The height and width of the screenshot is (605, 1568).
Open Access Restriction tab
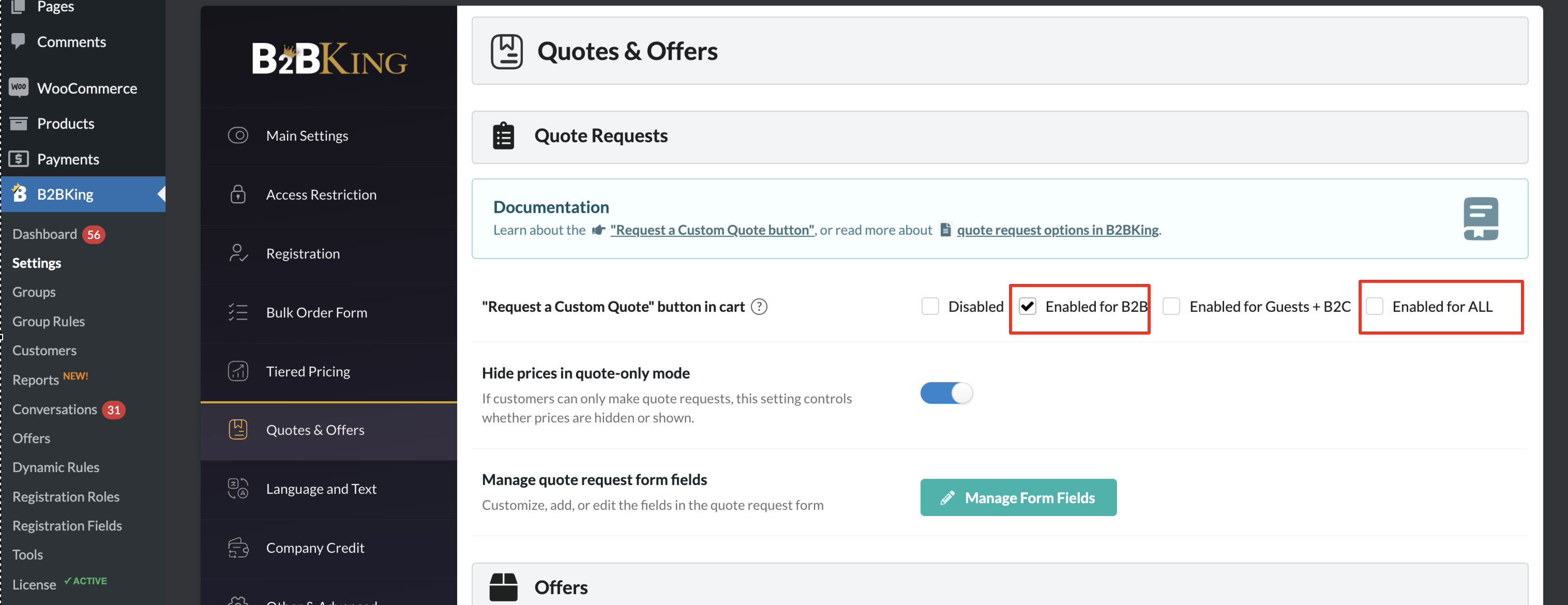tap(329, 195)
